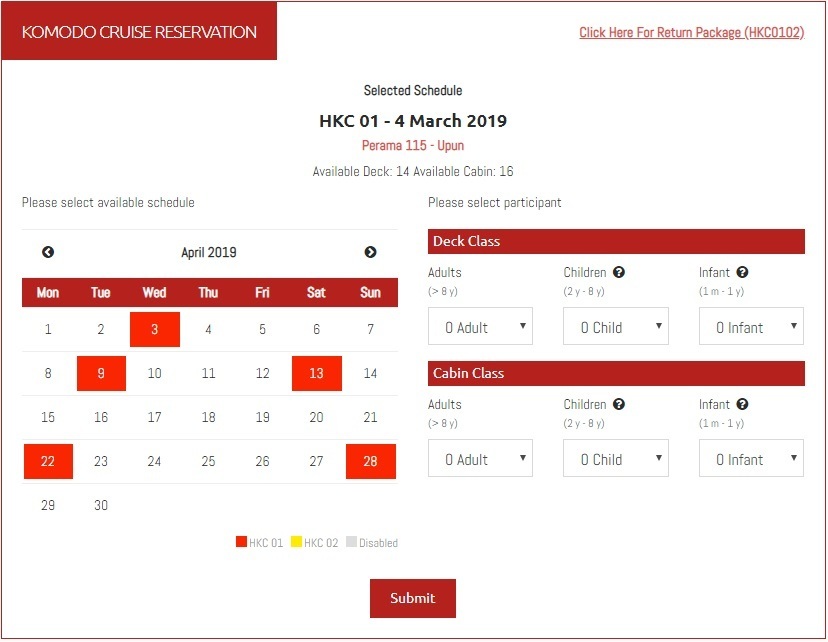This screenshot has width=828, height=642.
Task: Click date 1 in the calendar
Action: coord(48,329)
